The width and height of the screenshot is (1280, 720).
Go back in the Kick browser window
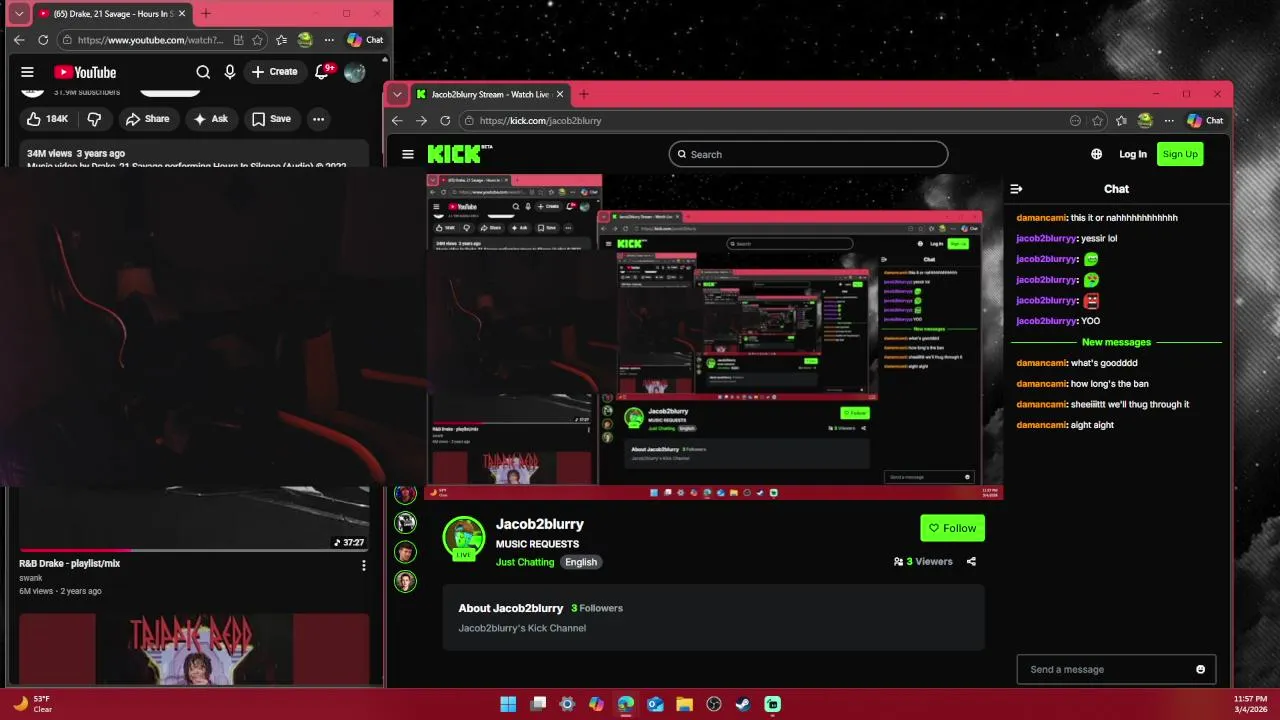(x=397, y=120)
